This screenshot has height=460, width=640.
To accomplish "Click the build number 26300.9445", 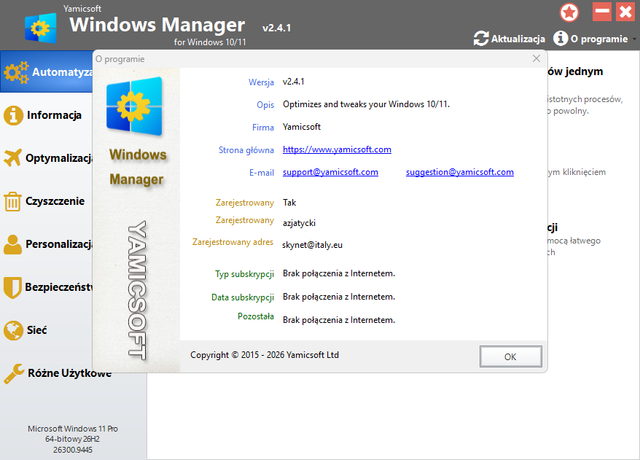I will pyautogui.click(x=73, y=450).
